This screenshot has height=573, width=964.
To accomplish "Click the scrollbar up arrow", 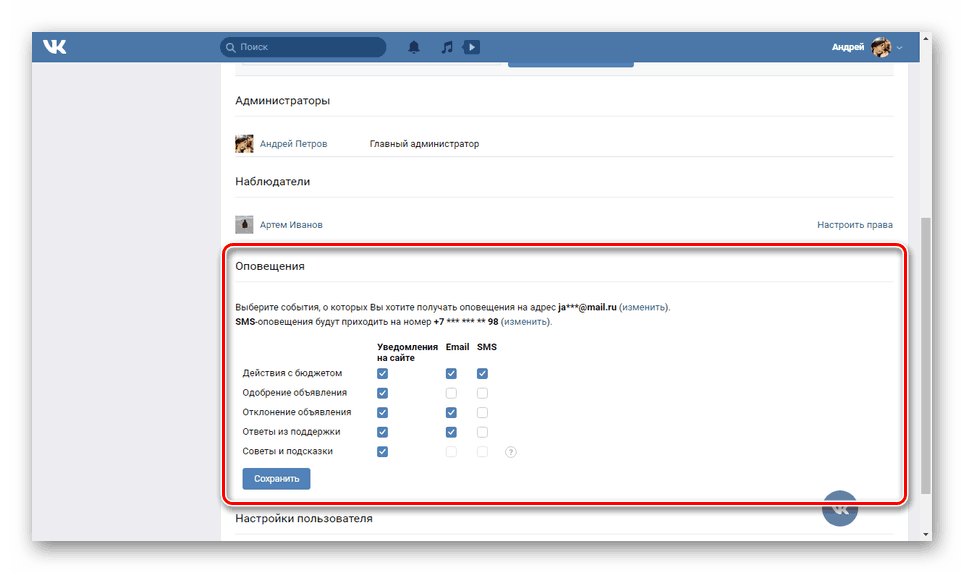I will [925, 39].
